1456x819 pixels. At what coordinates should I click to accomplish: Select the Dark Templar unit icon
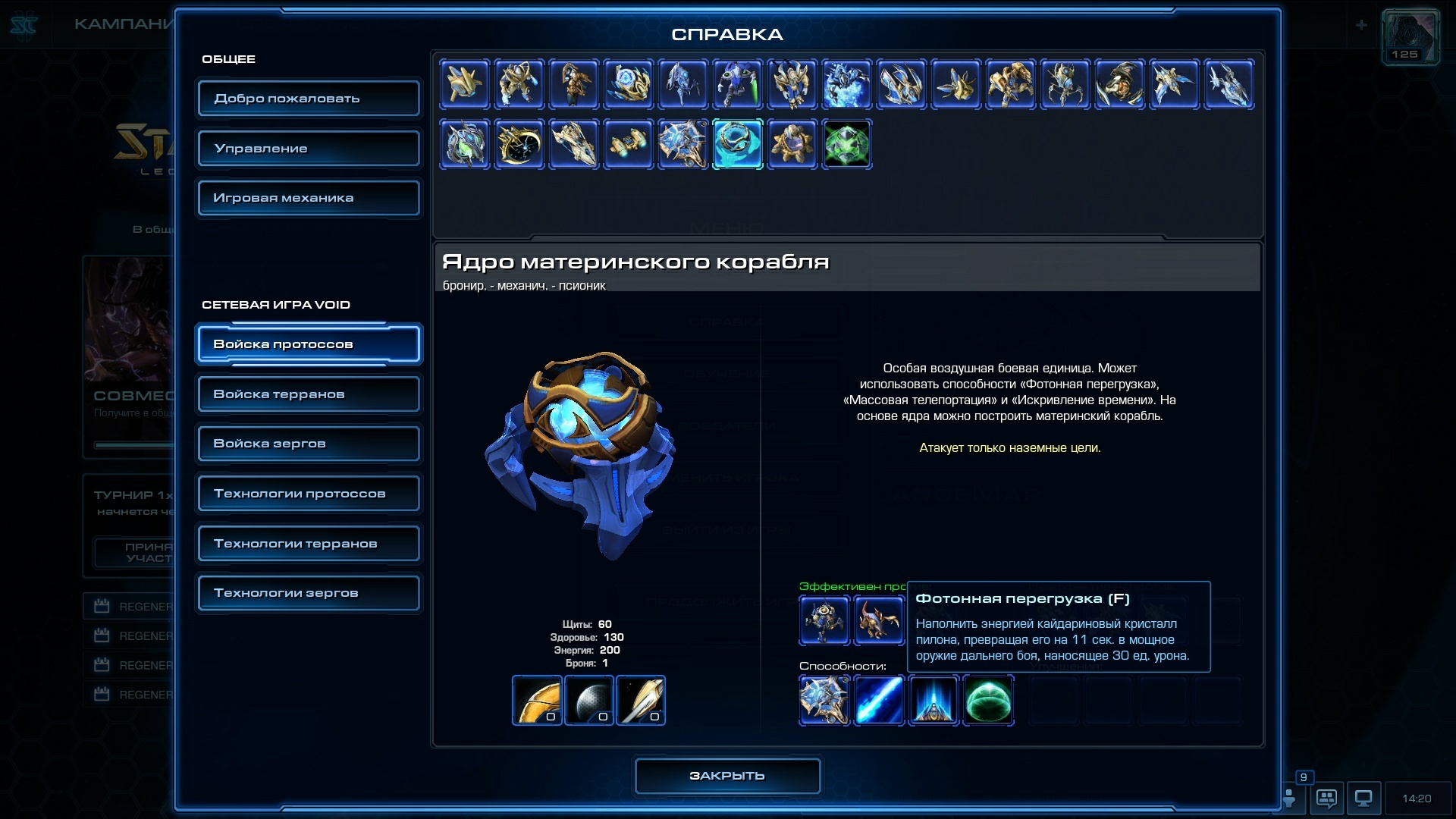[x=738, y=84]
